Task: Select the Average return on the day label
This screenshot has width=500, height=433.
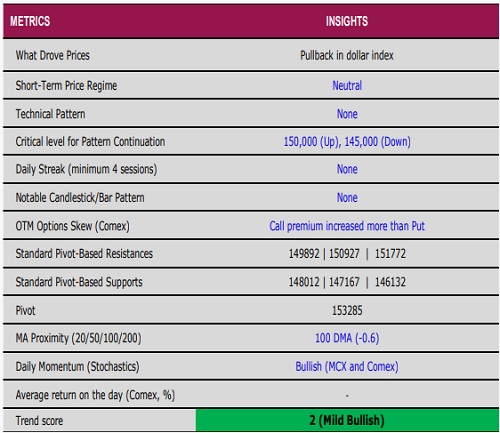Action: 95,395
